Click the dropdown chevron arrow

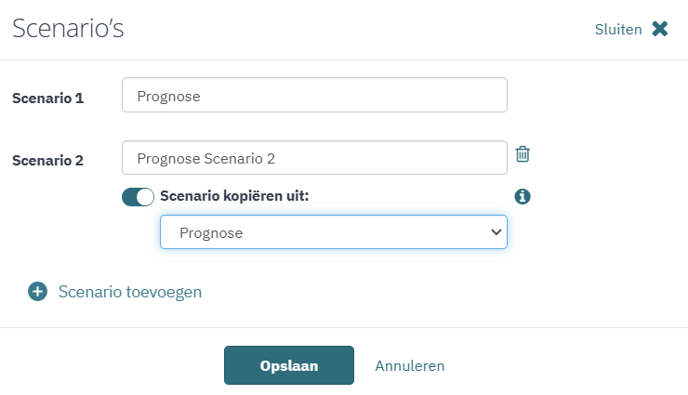496,232
